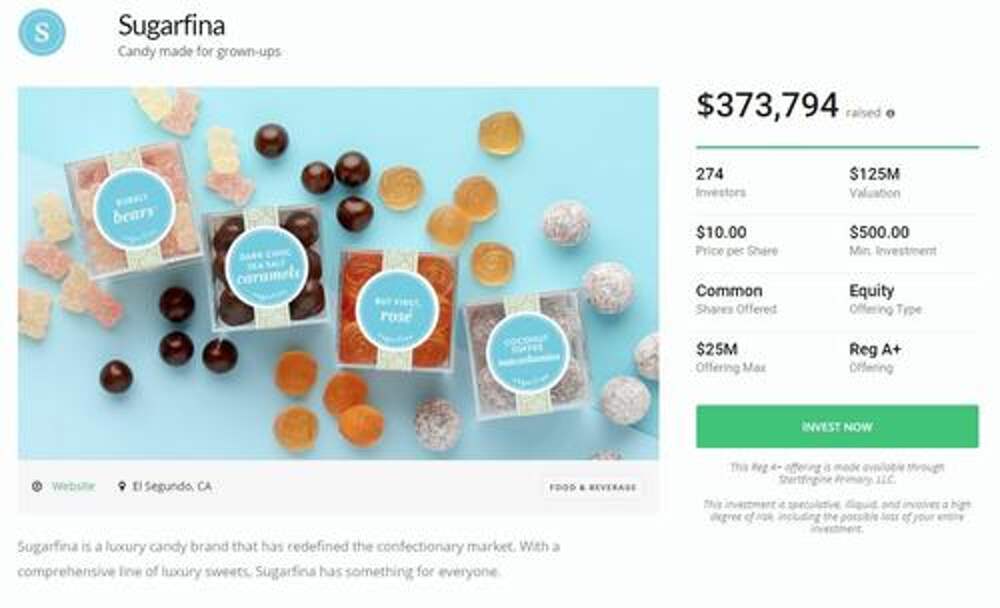Click the globe icon next to Website
Image resolution: width=1000 pixels, height=608 pixels.
click(37, 487)
